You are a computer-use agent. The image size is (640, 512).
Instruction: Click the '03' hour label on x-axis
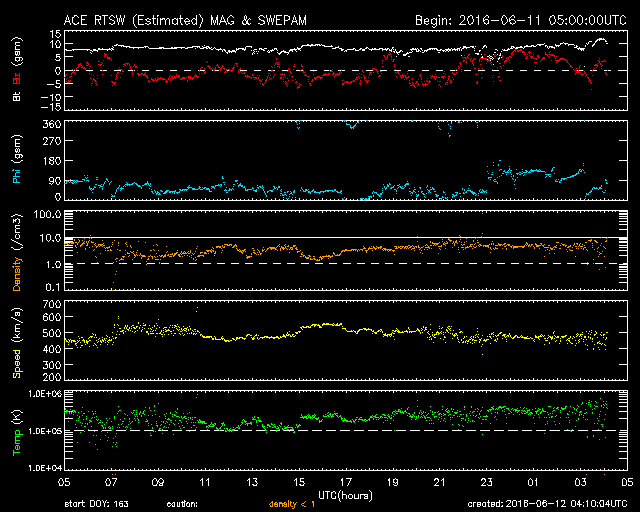click(x=580, y=483)
